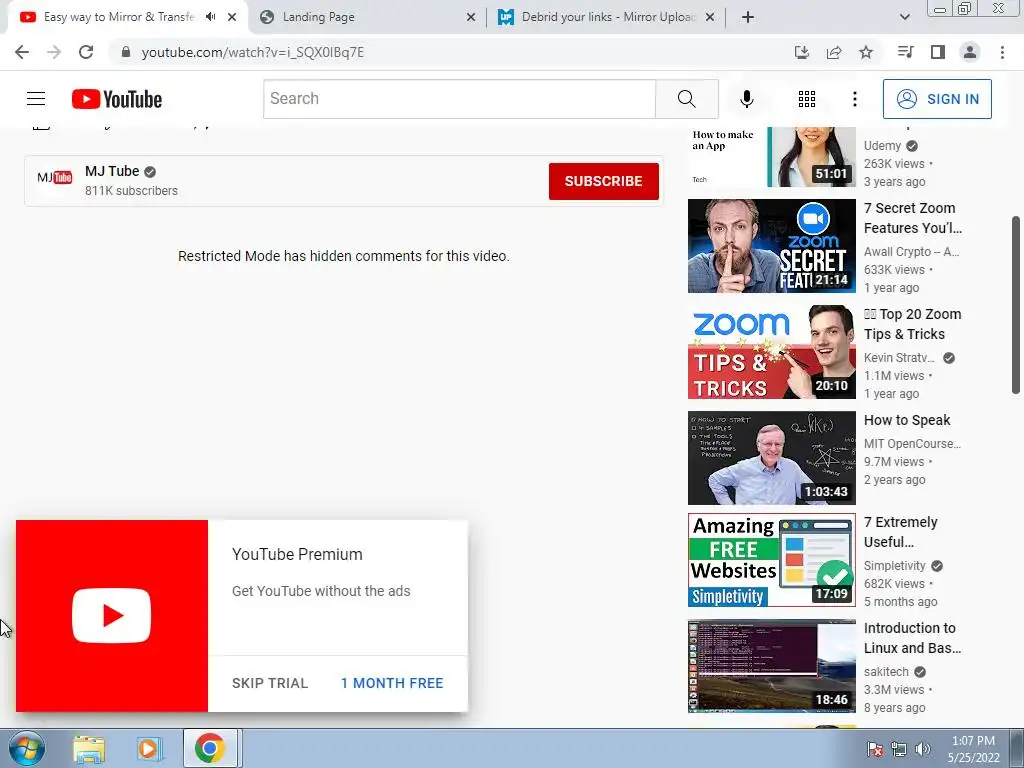Image resolution: width=1024 pixels, height=768 pixels.
Task: Close the Debrid your links tab
Action: (x=710, y=17)
